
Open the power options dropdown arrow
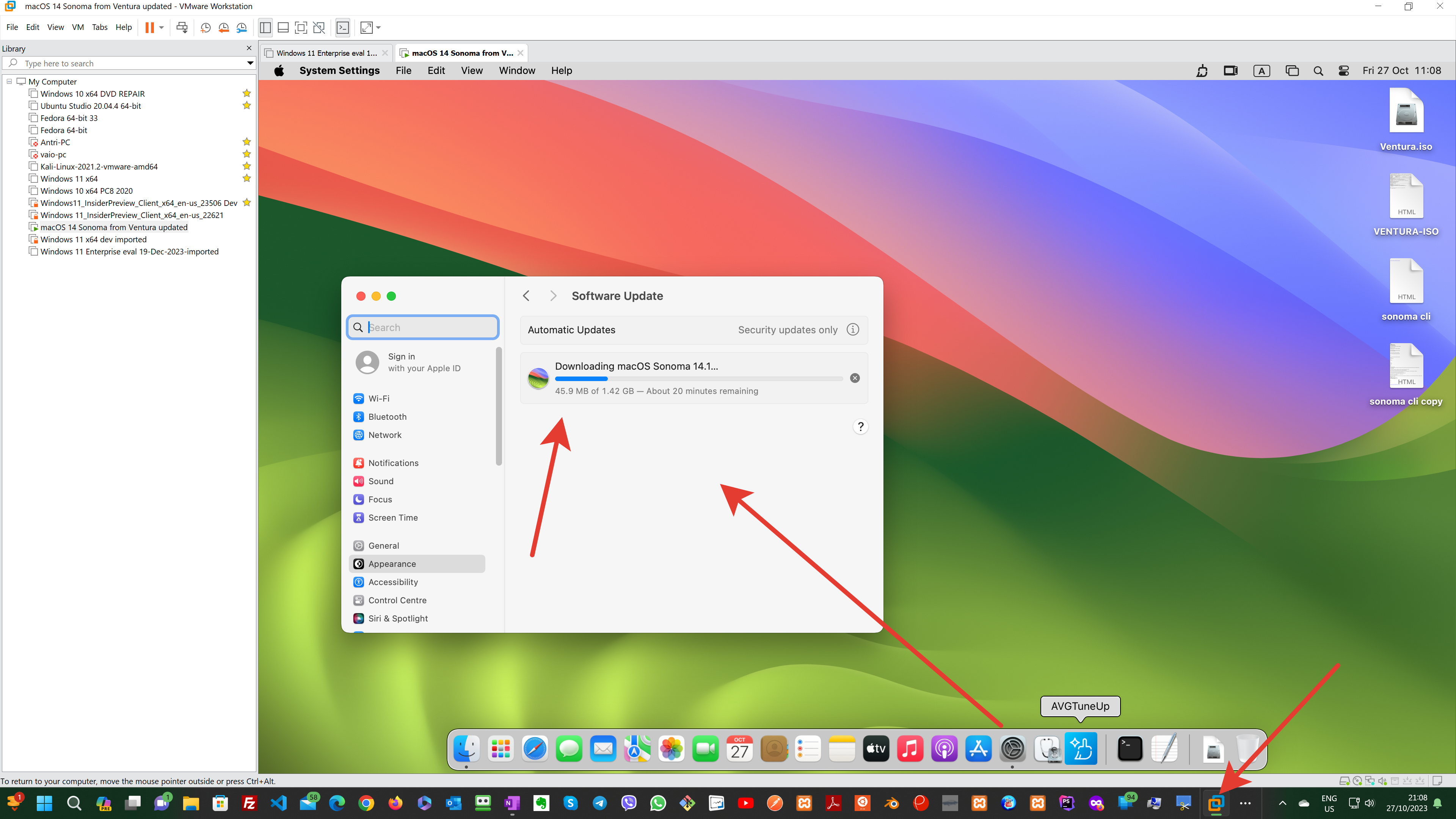click(x=162, y=27)
